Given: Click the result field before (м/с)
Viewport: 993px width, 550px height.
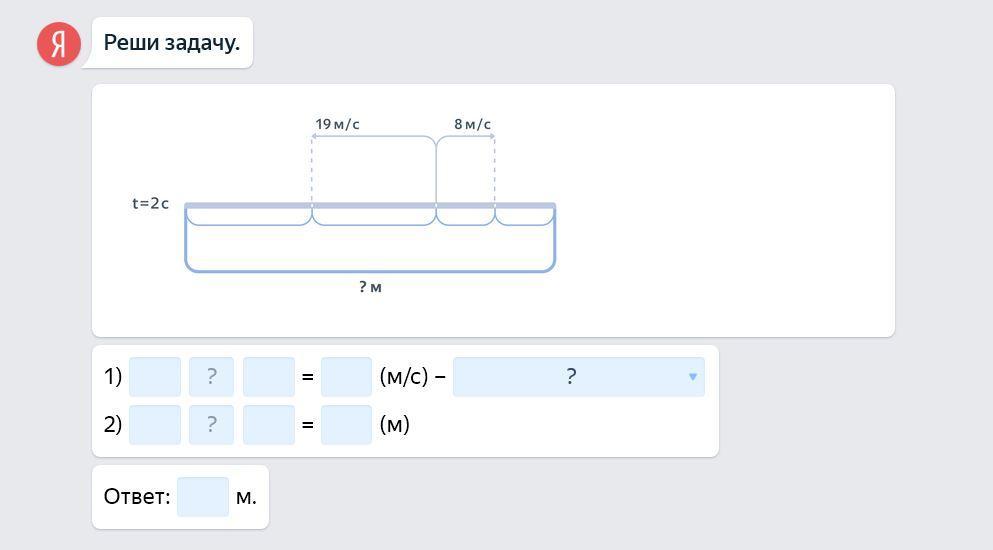Looking at the screenshot, I should (346, 377).
